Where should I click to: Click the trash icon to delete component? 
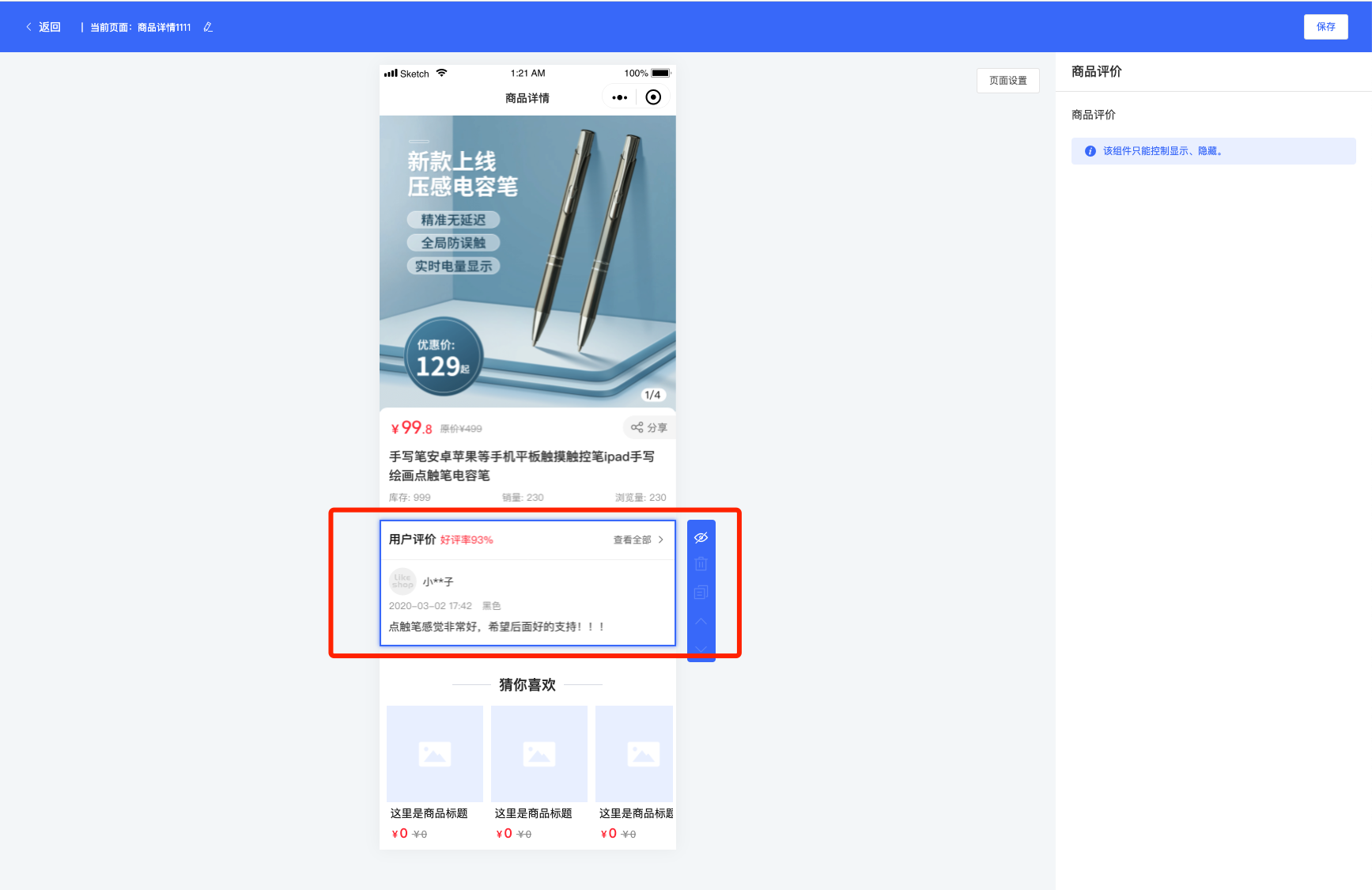(701, 564)
